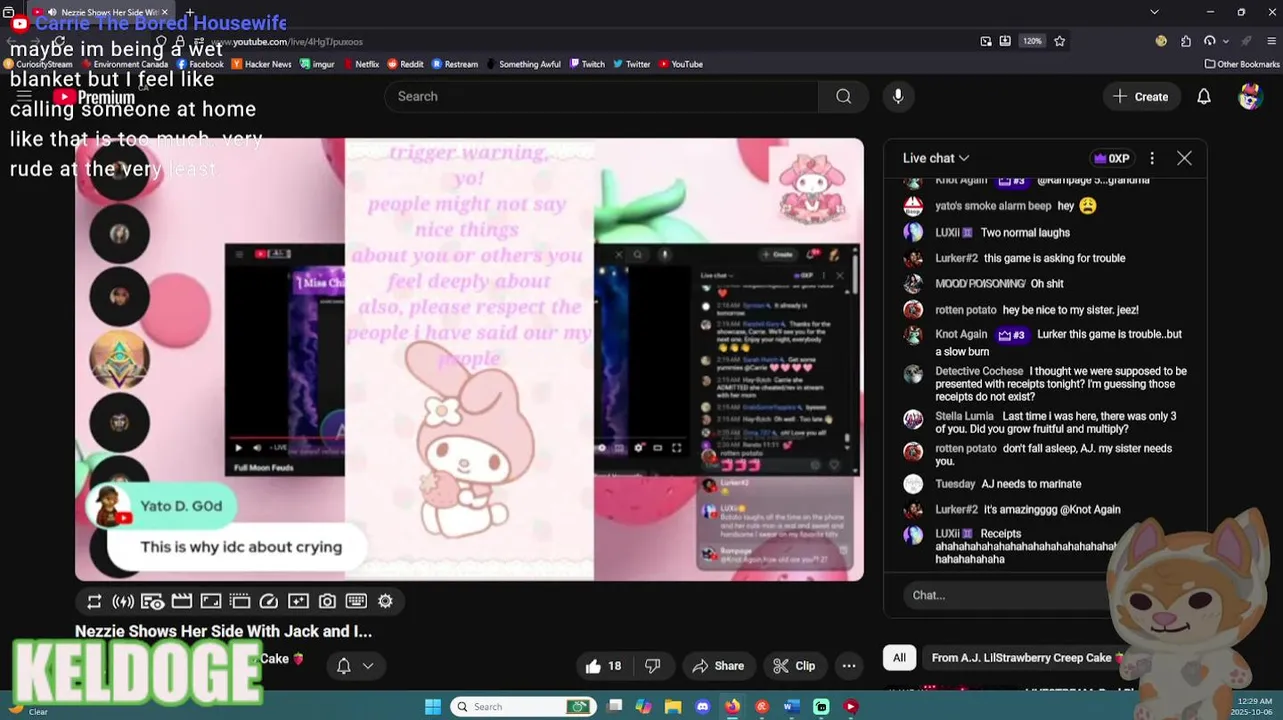Click the expand-frame icon below player
The image size is (1283, 720).
tap(211, 601)
